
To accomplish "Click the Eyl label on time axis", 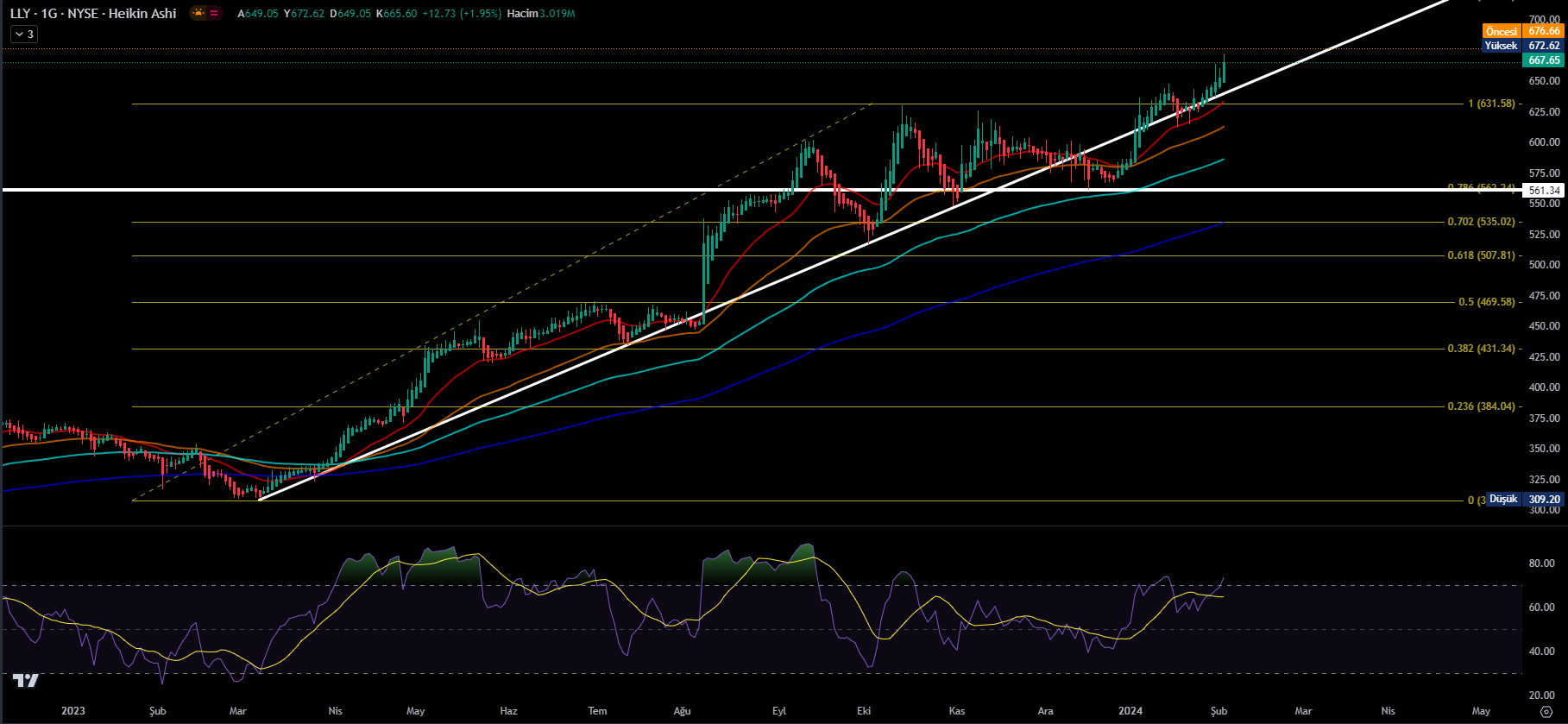I will tap(779, 711).
